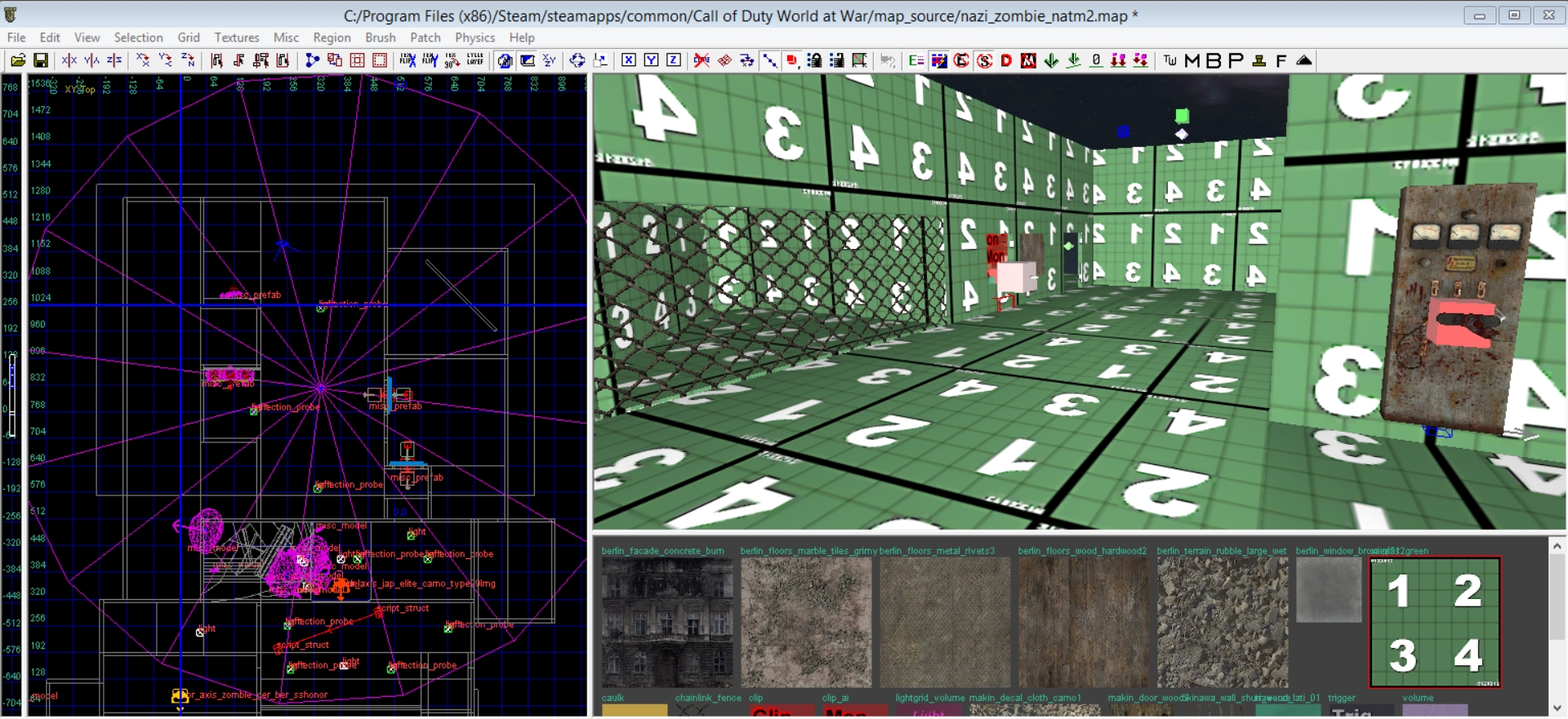This screenshot has width=1568, height=719.
Task: Rotate selection around Z axis
Action: [x=189, y=60]
